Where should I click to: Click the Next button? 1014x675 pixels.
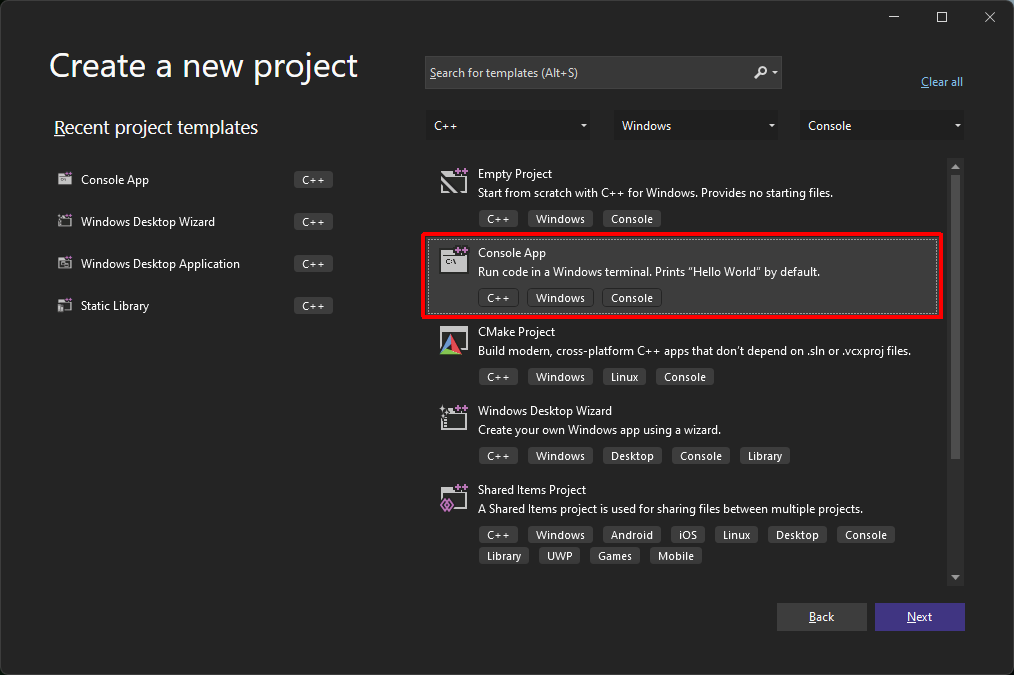tap(920, 617)
